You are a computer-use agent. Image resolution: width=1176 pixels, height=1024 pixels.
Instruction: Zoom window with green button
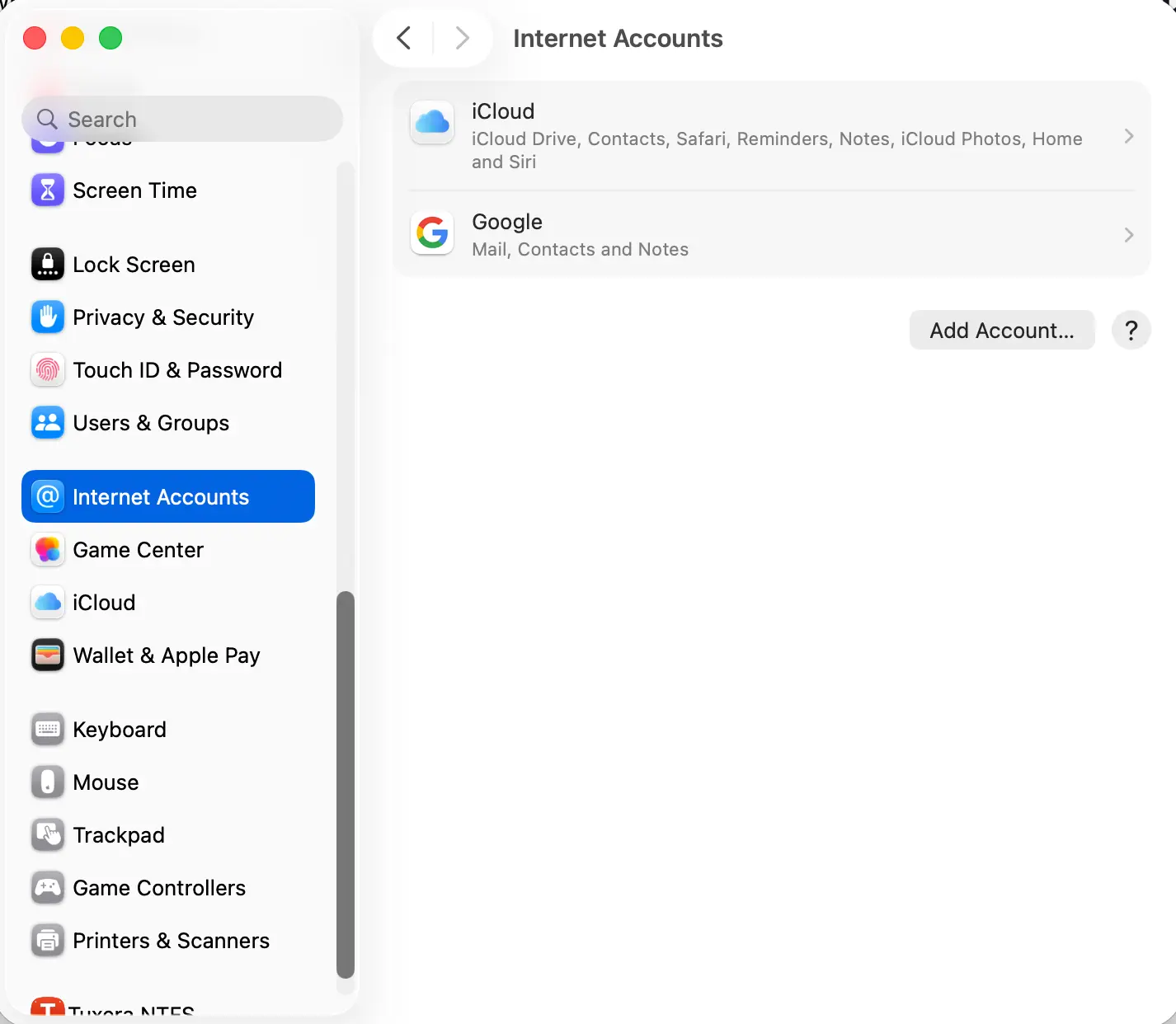click(x=111, y=38)
